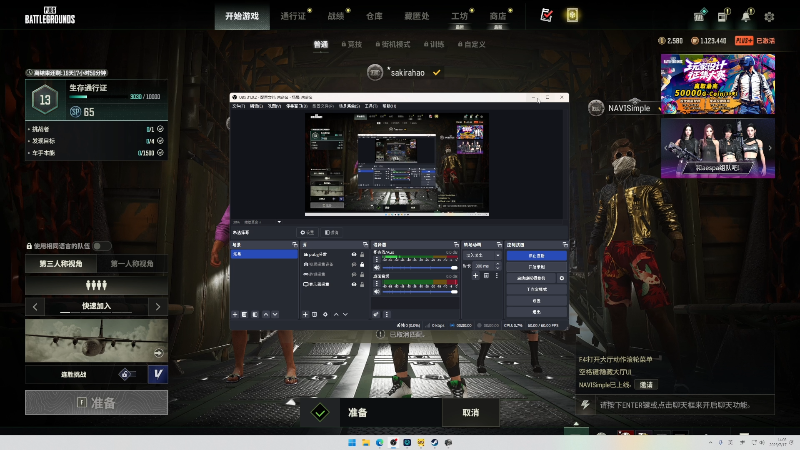Toggle visibility of pubg source in OBS
Viewport: 800px width, 450px height.
coord(354,254)
